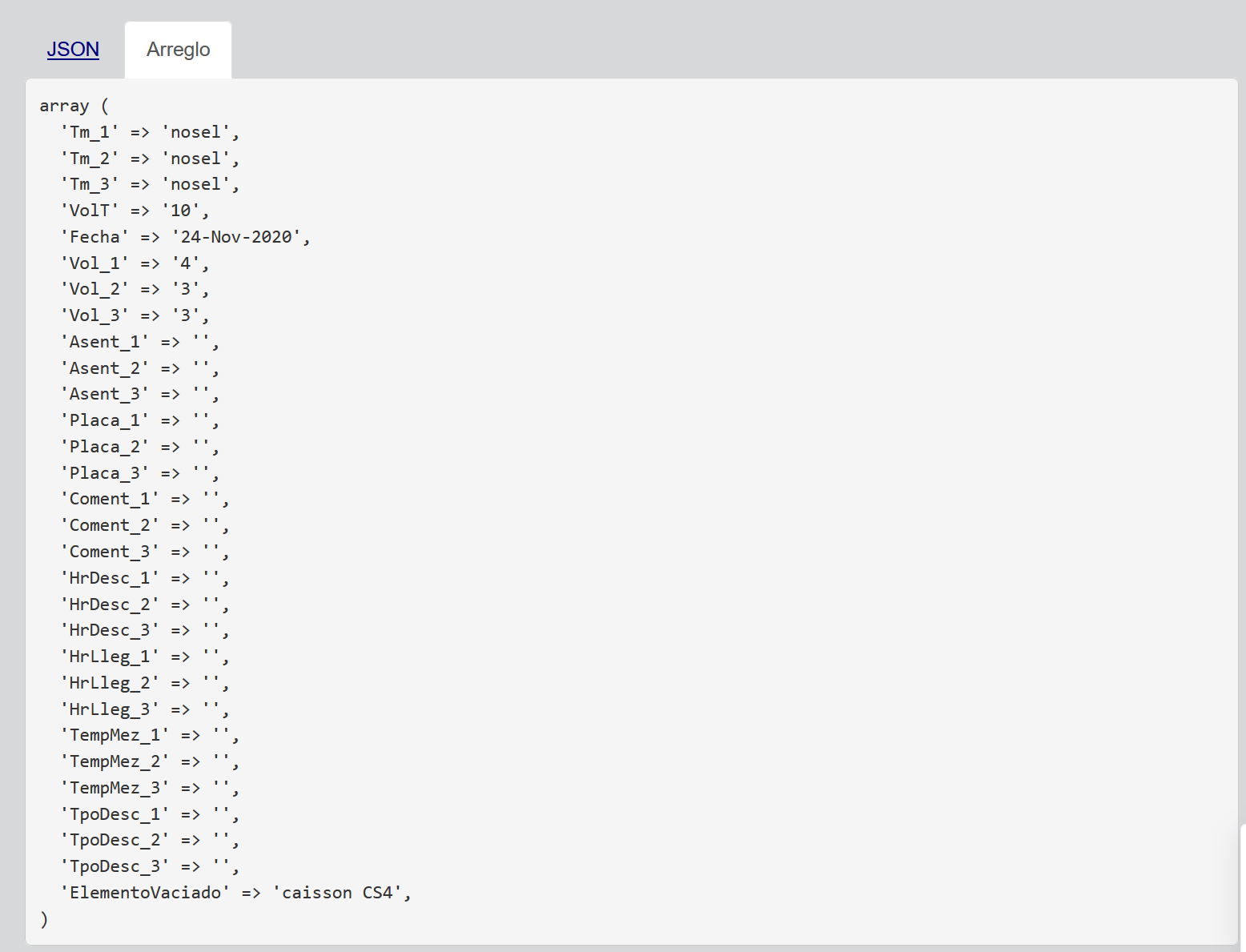Viewport: 1246px width, 952px height.
Task: Select the TempMez_1 entry line
Action: point(150,735)
